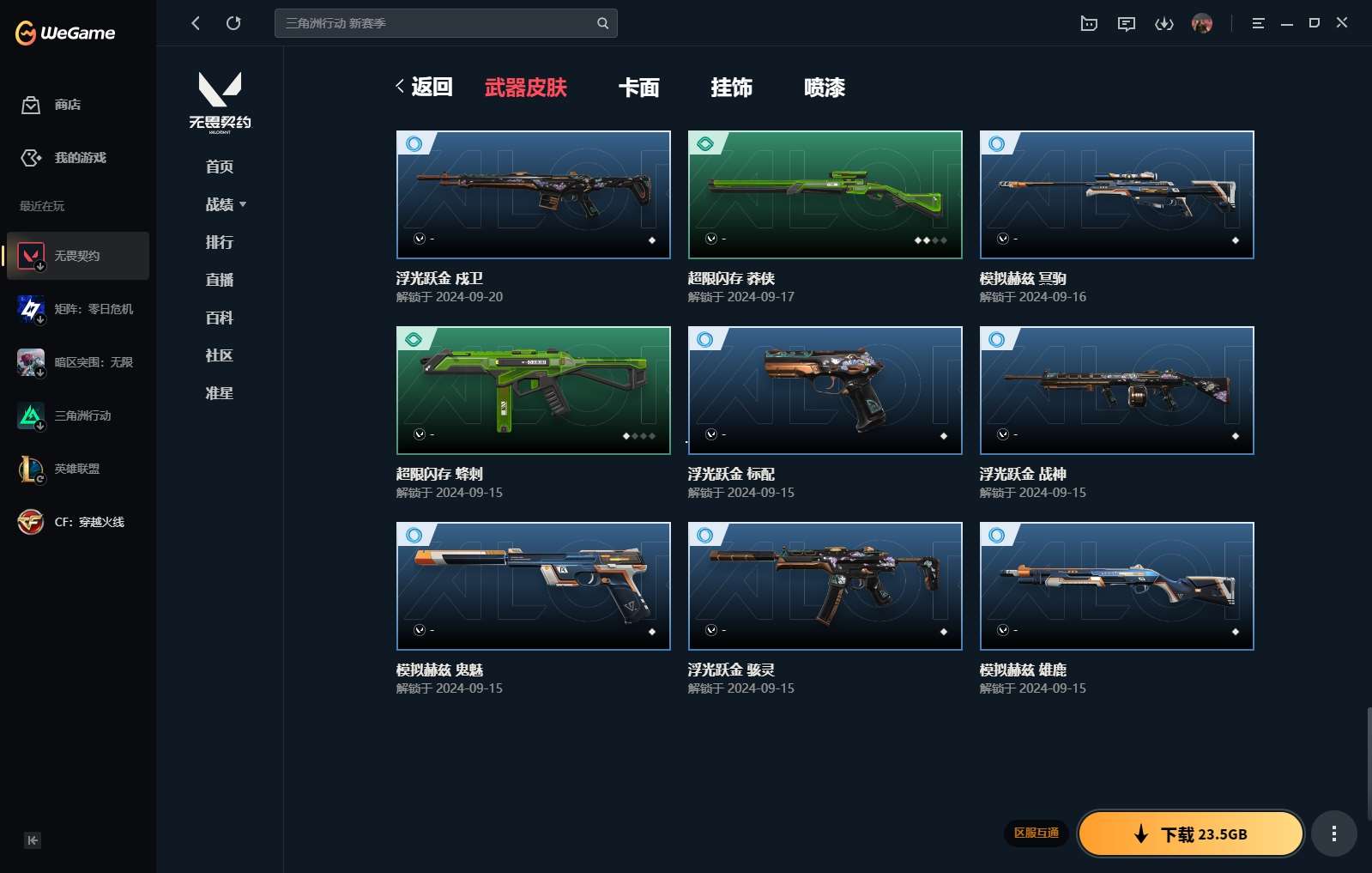
Task: Switch to the 喷漆 tab
Action: (824, 88)
